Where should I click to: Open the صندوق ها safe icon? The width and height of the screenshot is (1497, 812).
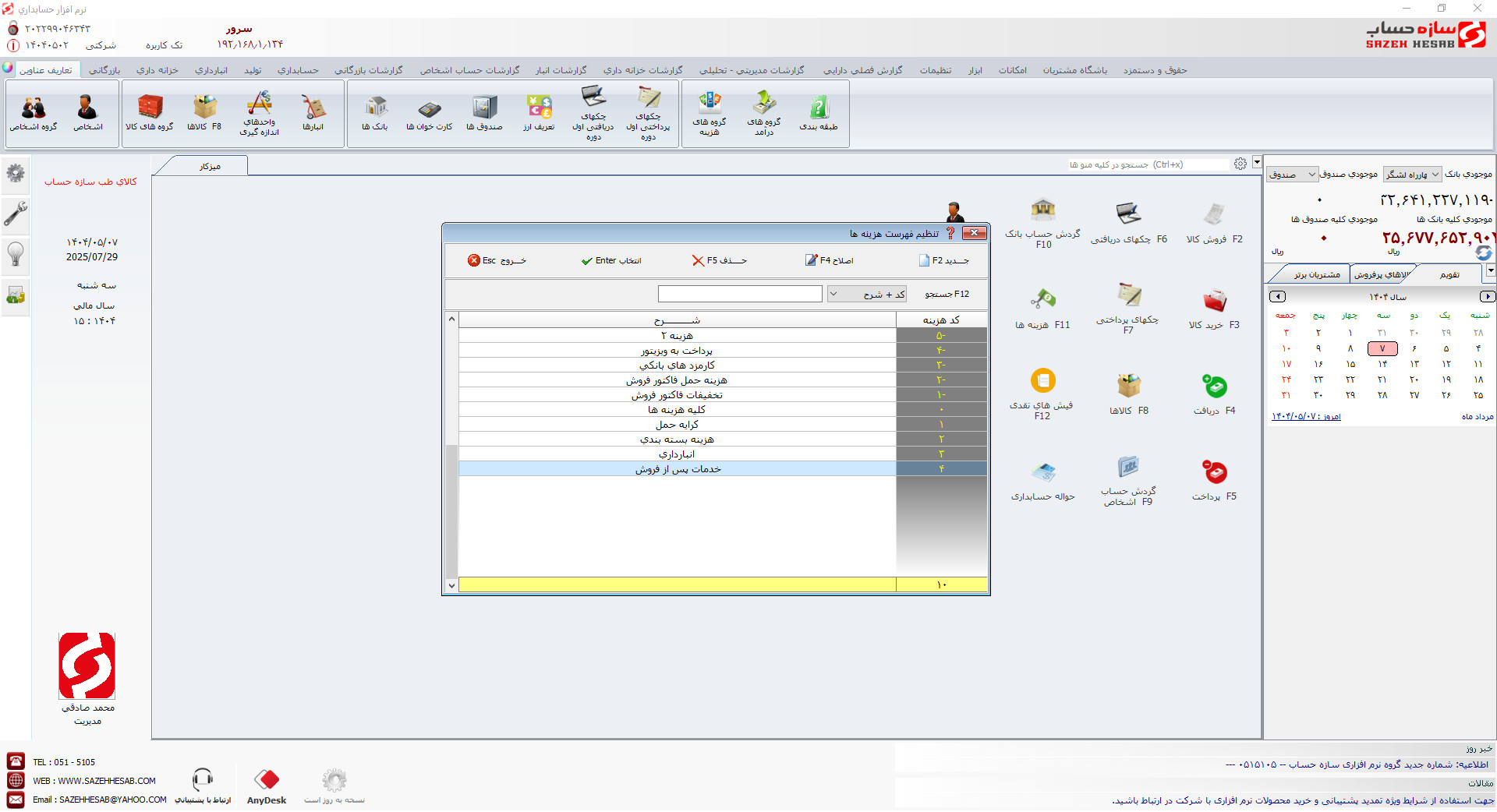484,113
